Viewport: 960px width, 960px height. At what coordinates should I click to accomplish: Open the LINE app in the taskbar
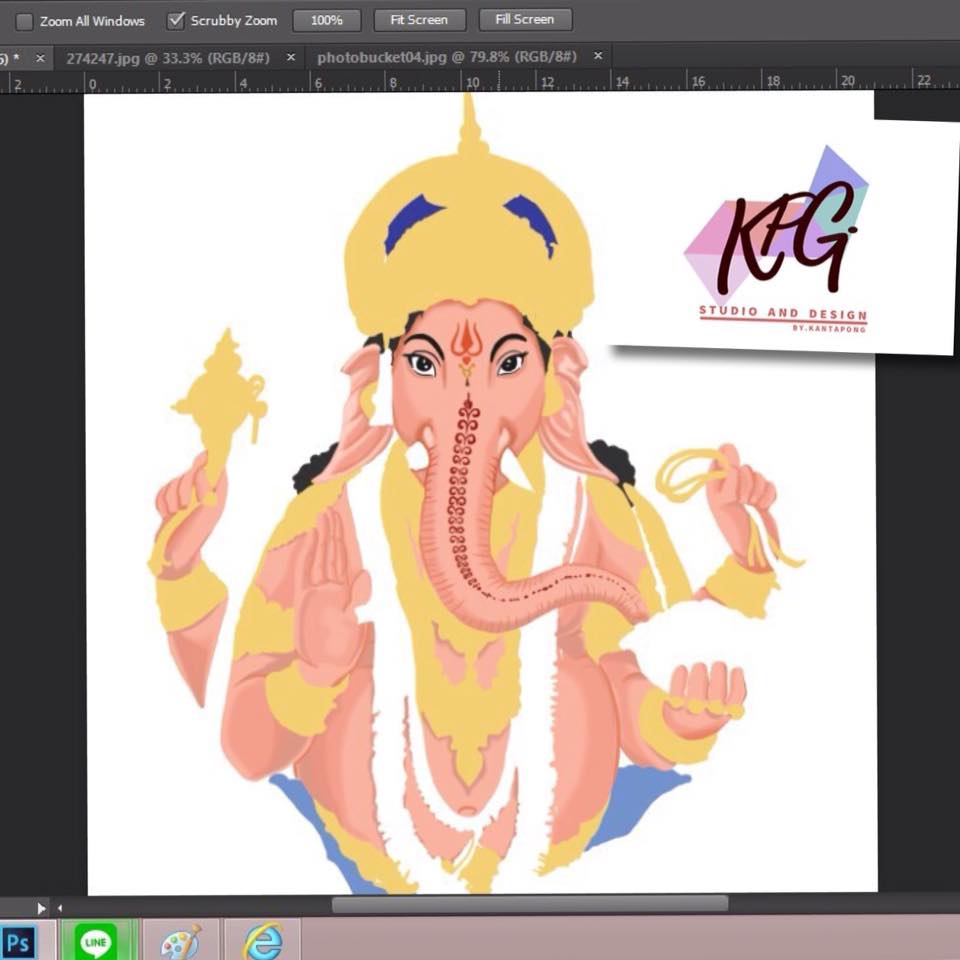point(96,942)
